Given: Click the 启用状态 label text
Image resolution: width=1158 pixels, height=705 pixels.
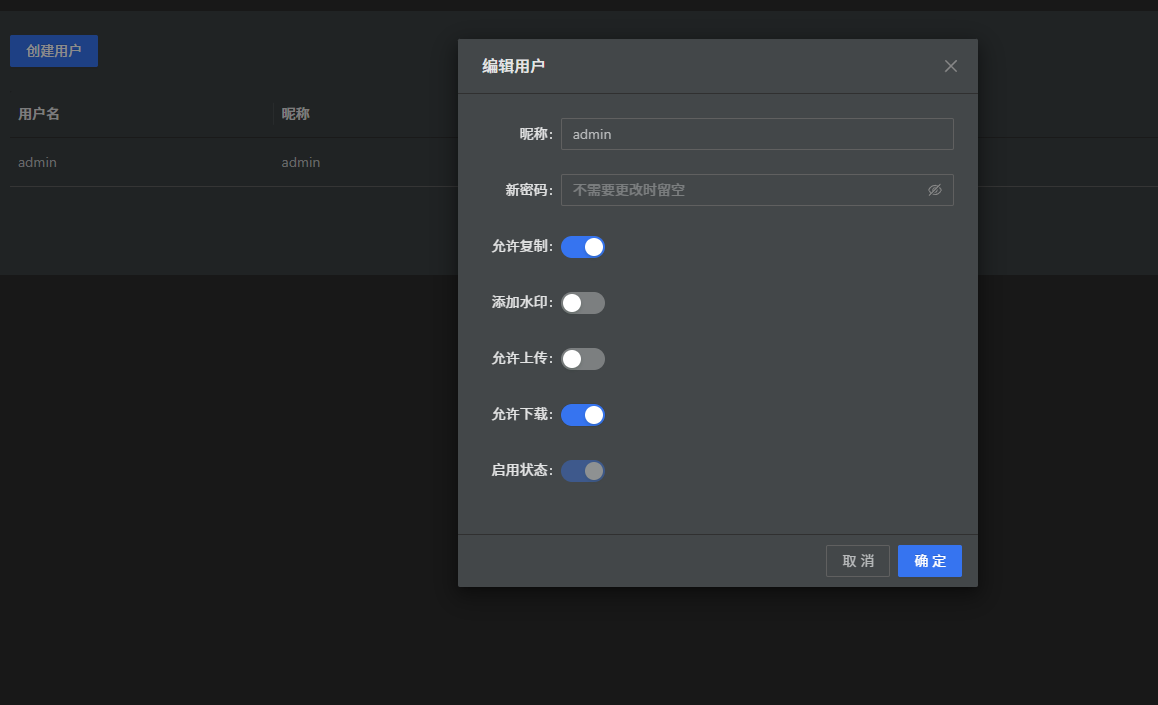Looking at the screenshot, I should (x=521, y=470).
